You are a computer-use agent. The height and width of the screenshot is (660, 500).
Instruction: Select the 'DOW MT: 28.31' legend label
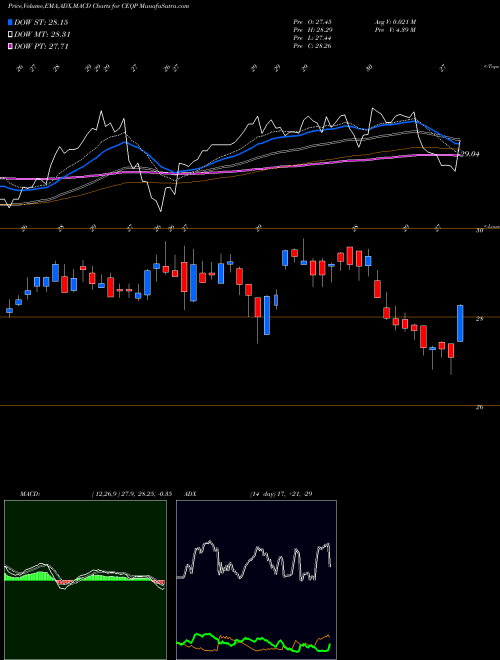(42, 35)
